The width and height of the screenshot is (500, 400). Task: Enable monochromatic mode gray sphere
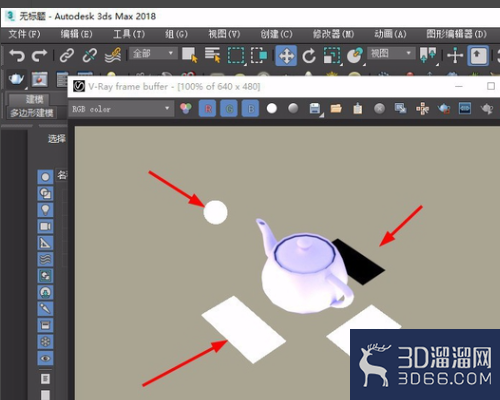[293, 108]
